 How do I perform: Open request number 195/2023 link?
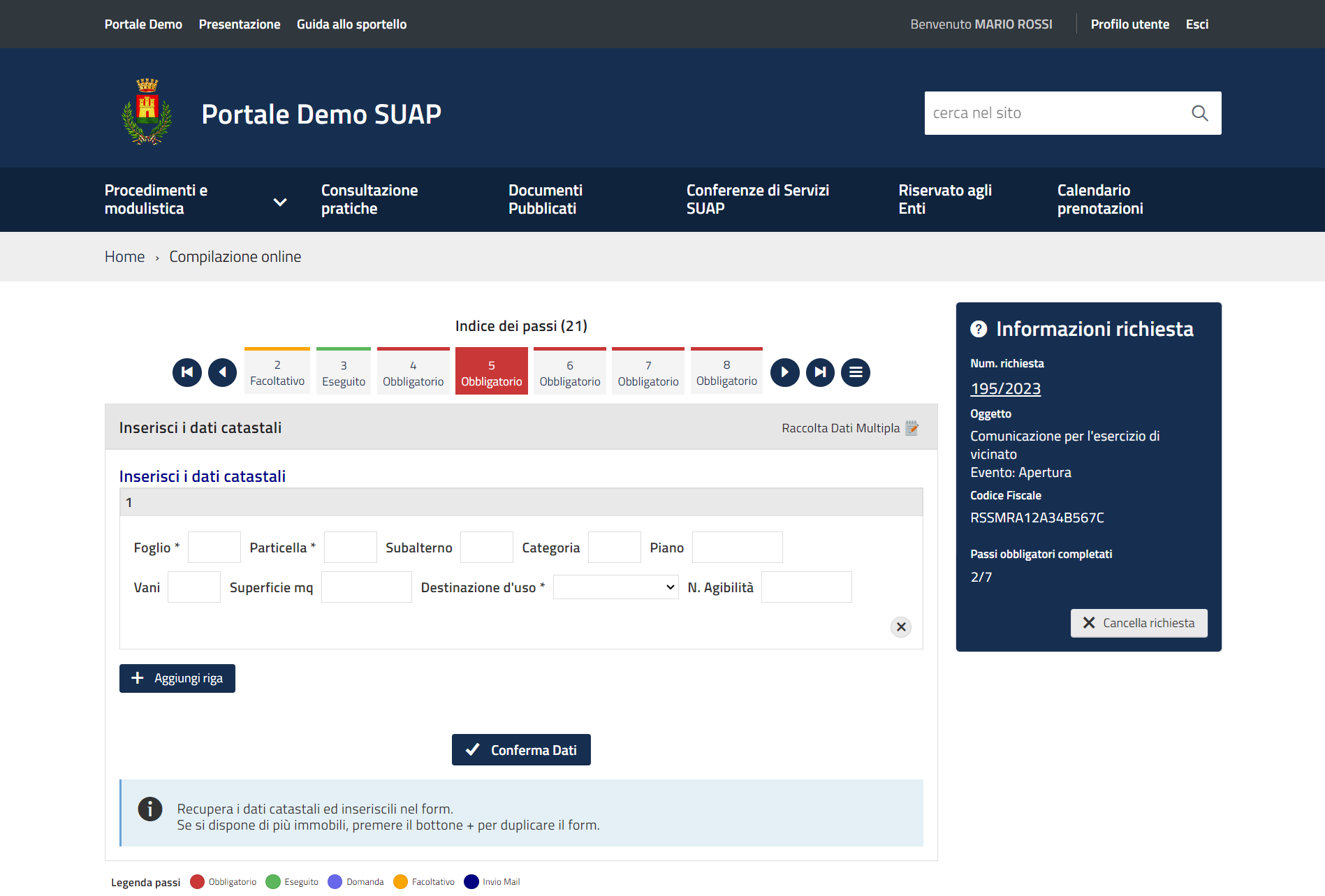tap(1005, 388)
